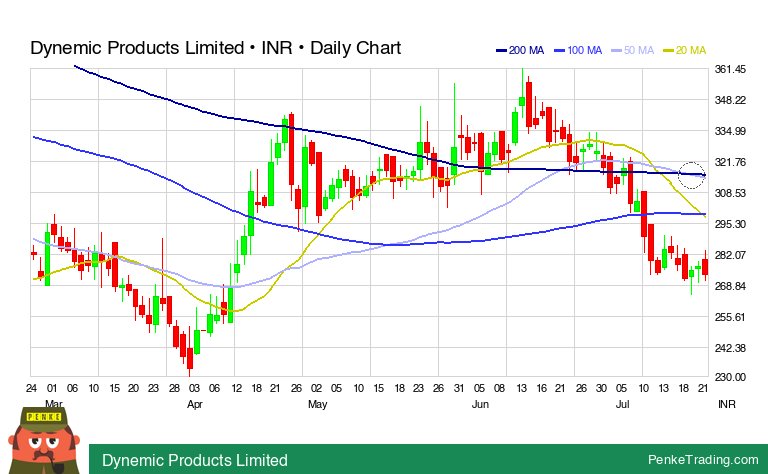Select the 334.99 price axis label

[730, 131]
